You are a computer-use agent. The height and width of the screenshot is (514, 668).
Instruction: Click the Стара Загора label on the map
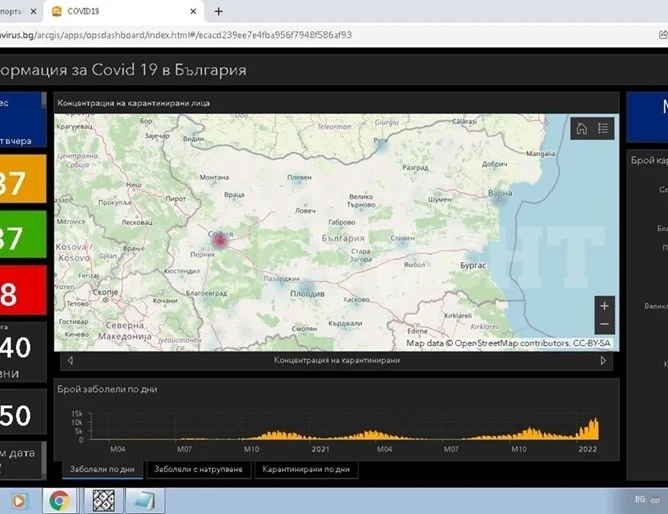361,255
